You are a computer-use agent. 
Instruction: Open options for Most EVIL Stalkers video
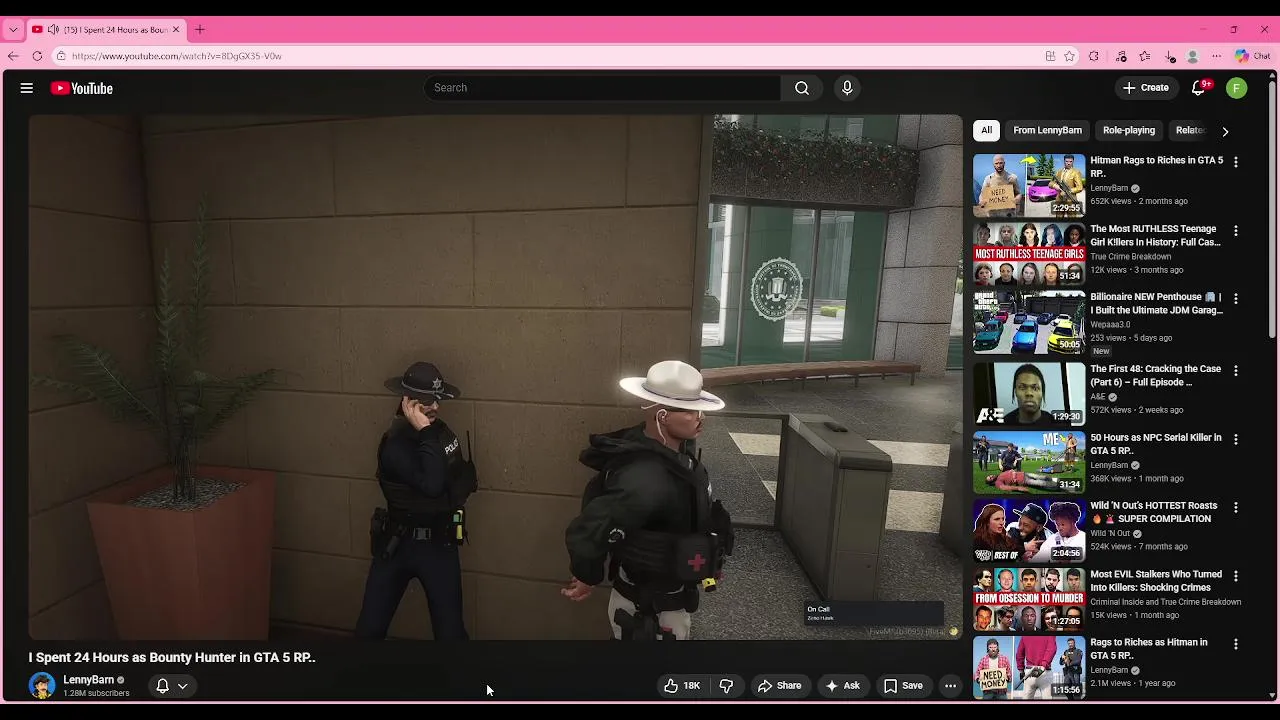click(1236, 577)
